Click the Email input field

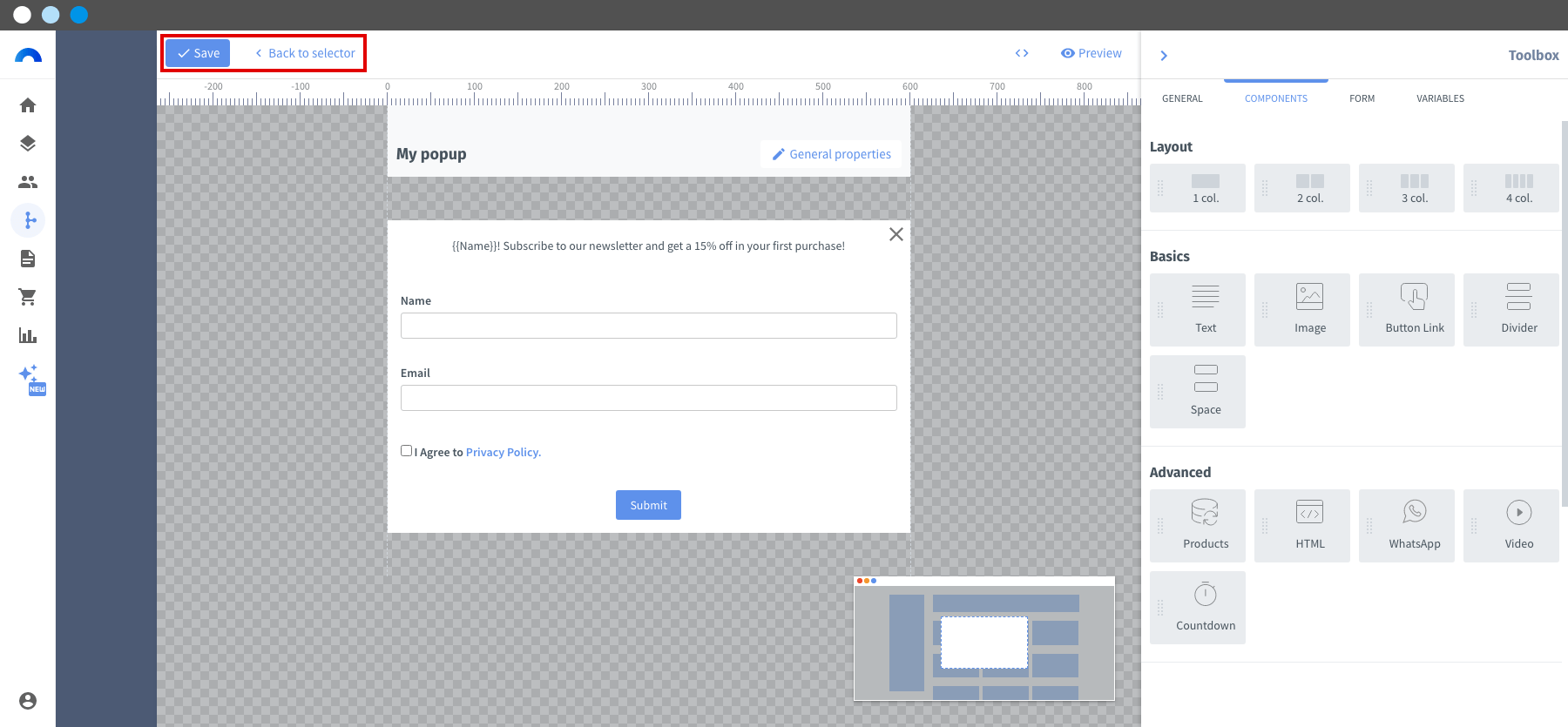(649, 398)
